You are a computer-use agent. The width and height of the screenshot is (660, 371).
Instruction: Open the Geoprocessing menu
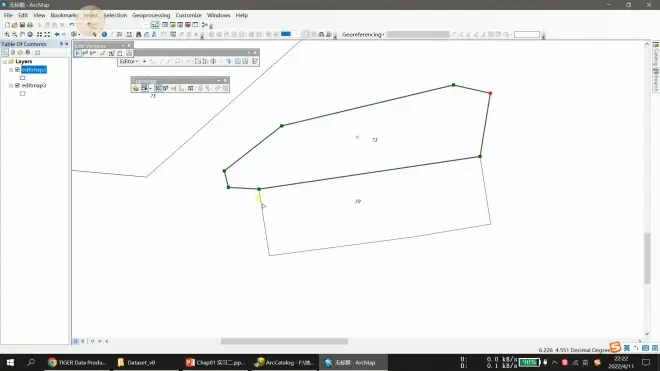(151, 15)
